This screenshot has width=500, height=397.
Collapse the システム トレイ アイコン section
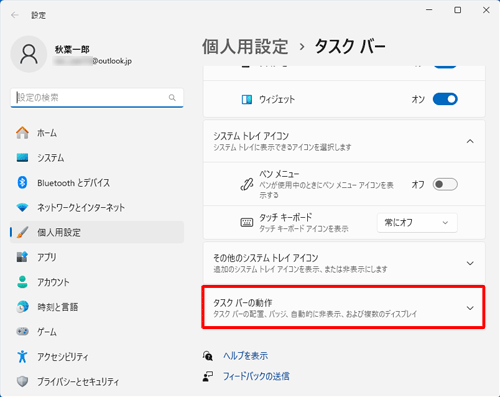click(x=470, y=141)
